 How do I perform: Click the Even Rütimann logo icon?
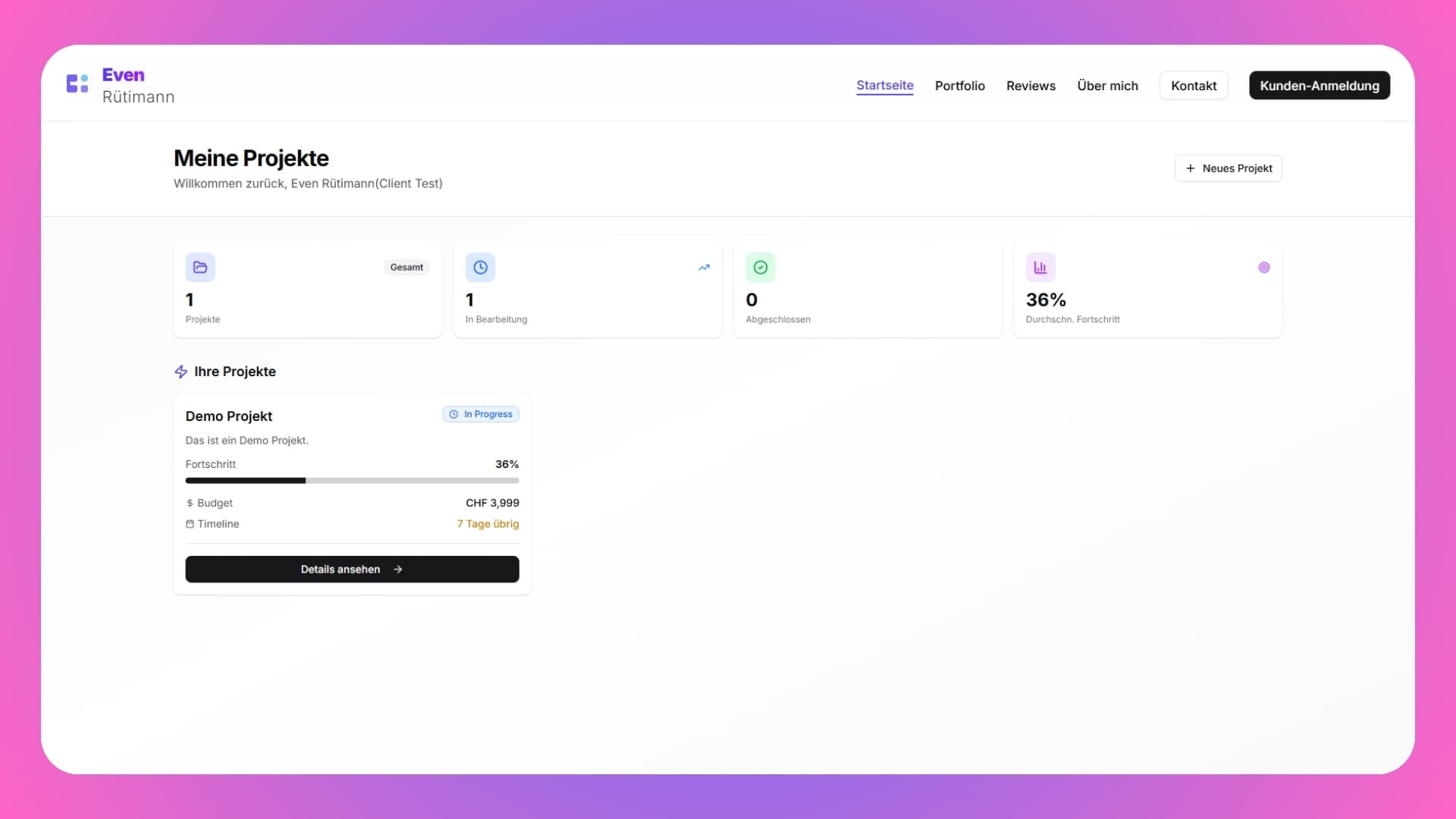(x=77, y=83)
